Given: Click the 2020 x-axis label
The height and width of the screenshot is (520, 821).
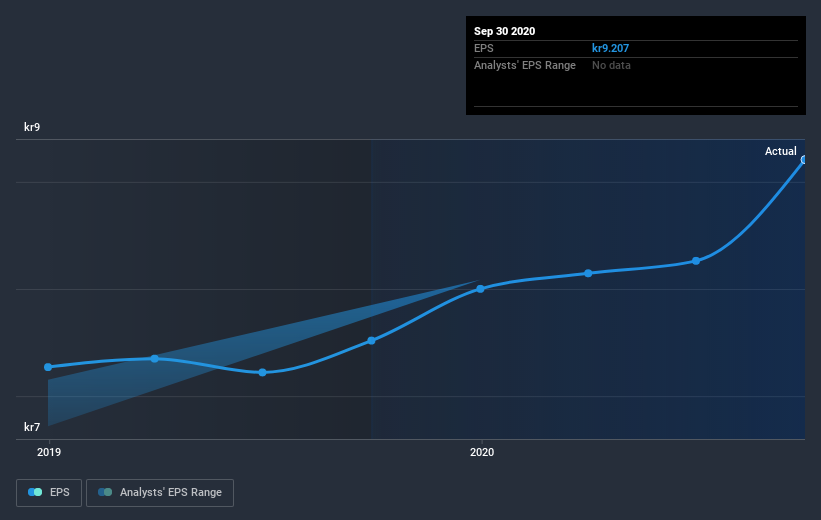Looking at the screenshot, I should (482, 452).
